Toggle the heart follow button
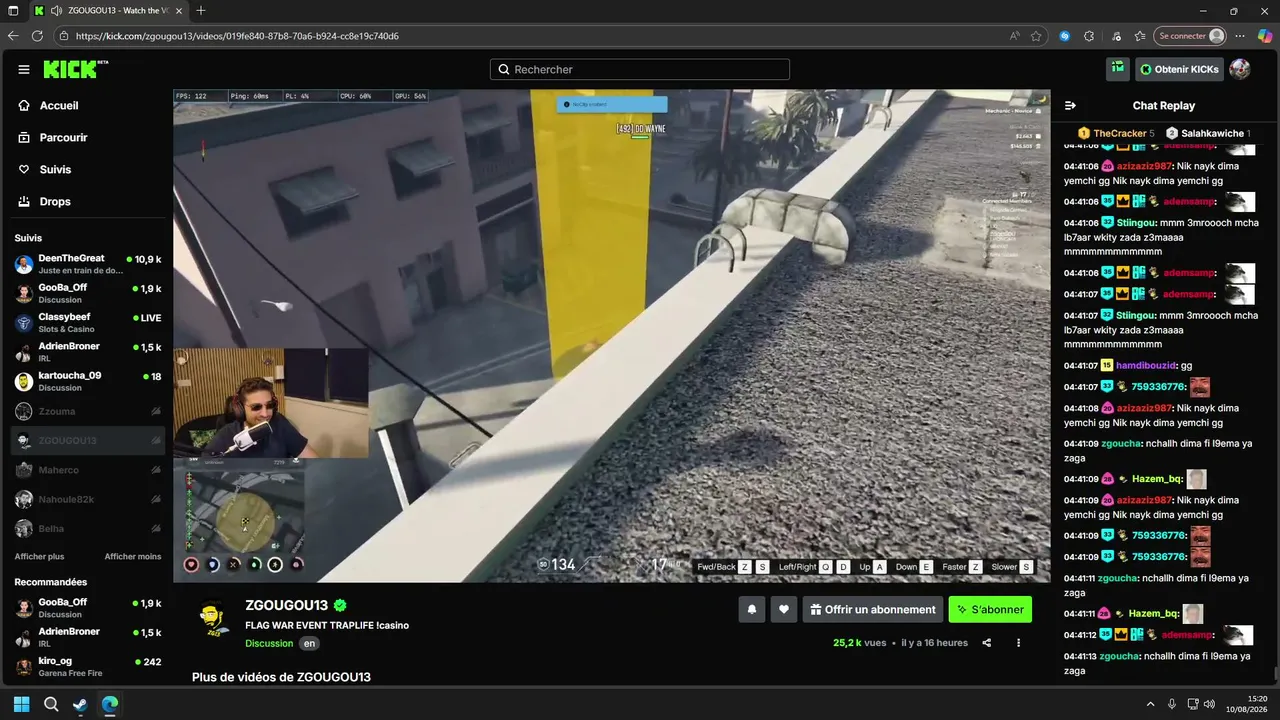 pyautogui.click(x=784, y=609)
